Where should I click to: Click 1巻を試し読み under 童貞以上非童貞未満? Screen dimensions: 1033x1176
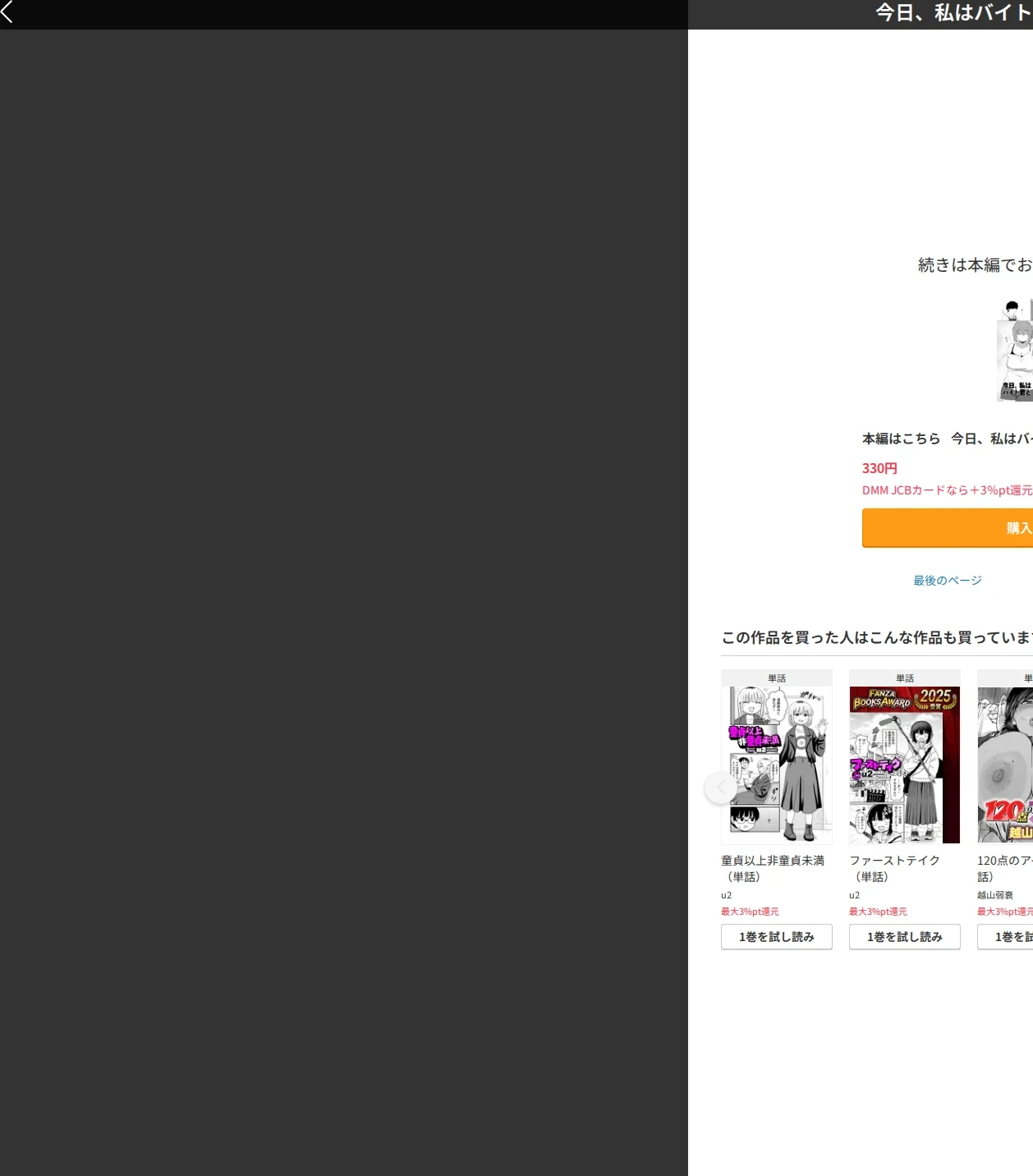coord(777,937)
